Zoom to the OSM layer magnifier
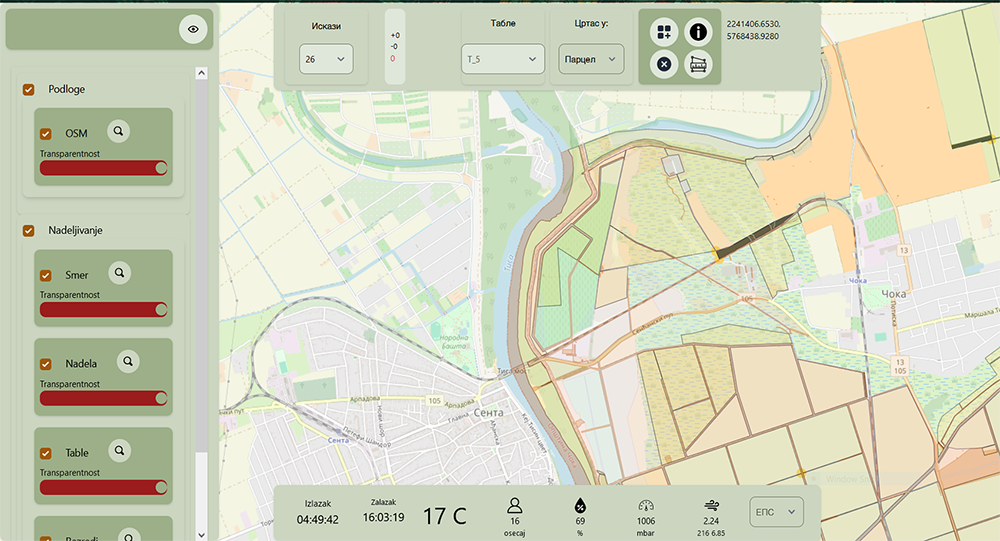The height and width of the screenshot is (541, 1000). 118,131
